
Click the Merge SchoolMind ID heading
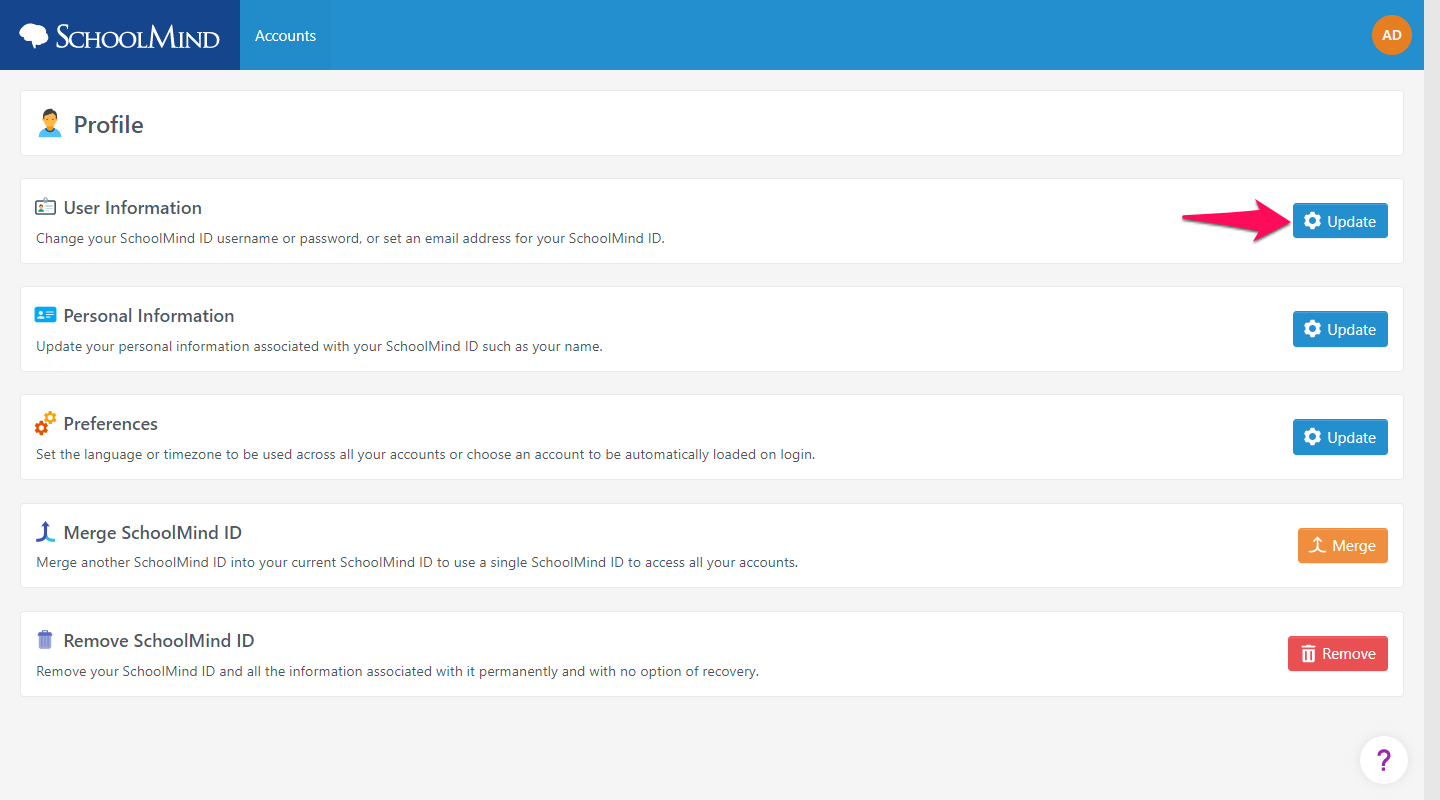click(153, 533)
